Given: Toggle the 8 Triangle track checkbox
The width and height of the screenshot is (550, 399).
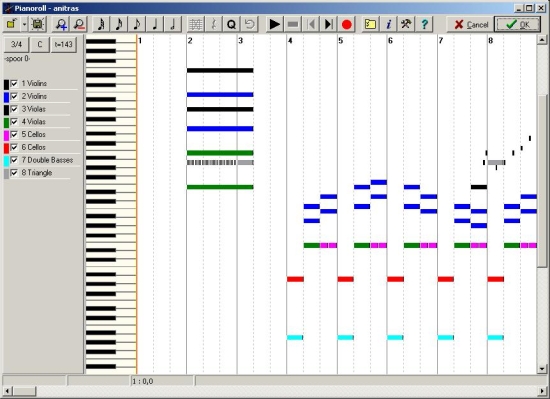Looking at the screenshot, I should (x=14, y=173).
